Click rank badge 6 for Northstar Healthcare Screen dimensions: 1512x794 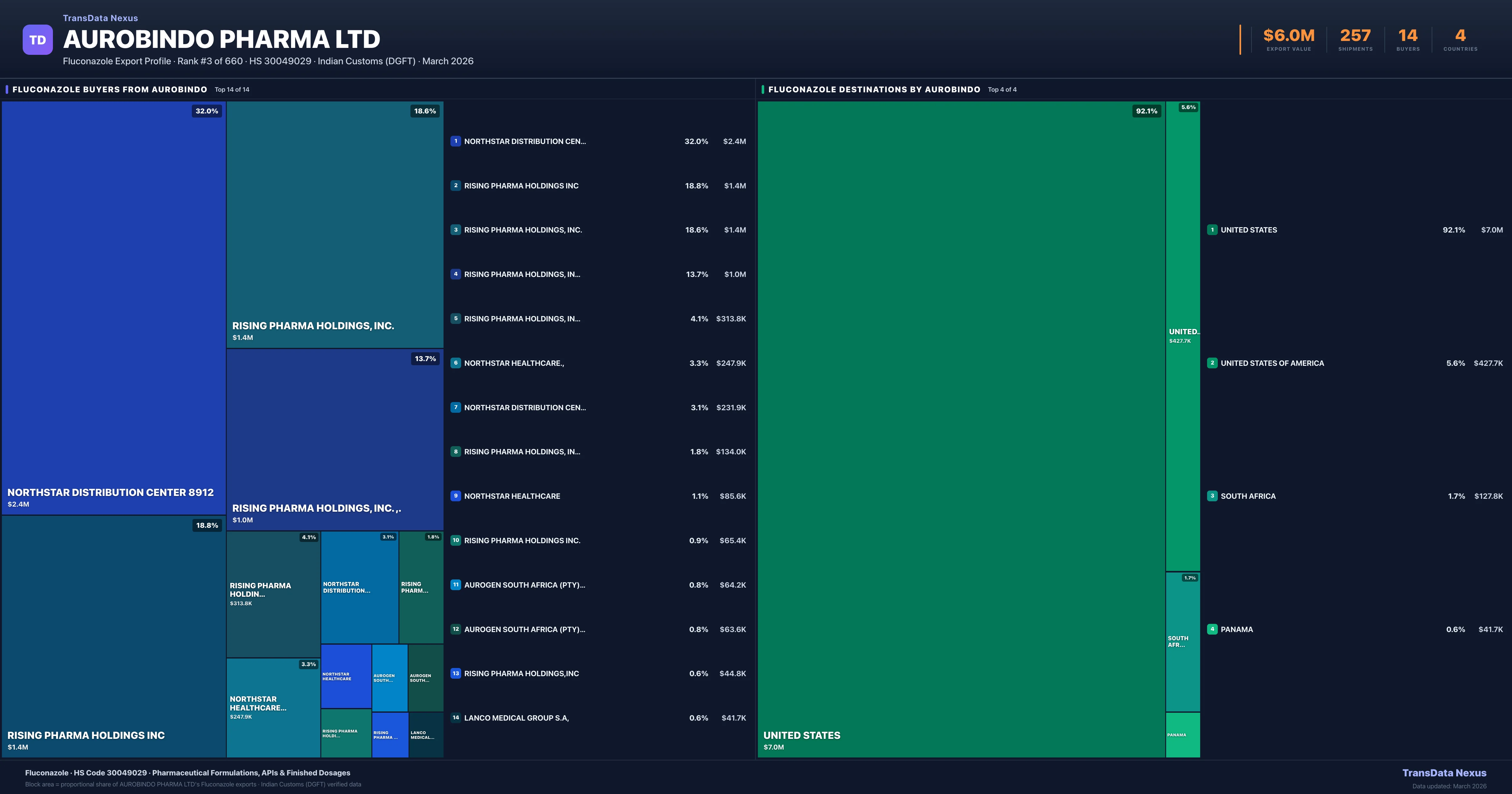455,363
